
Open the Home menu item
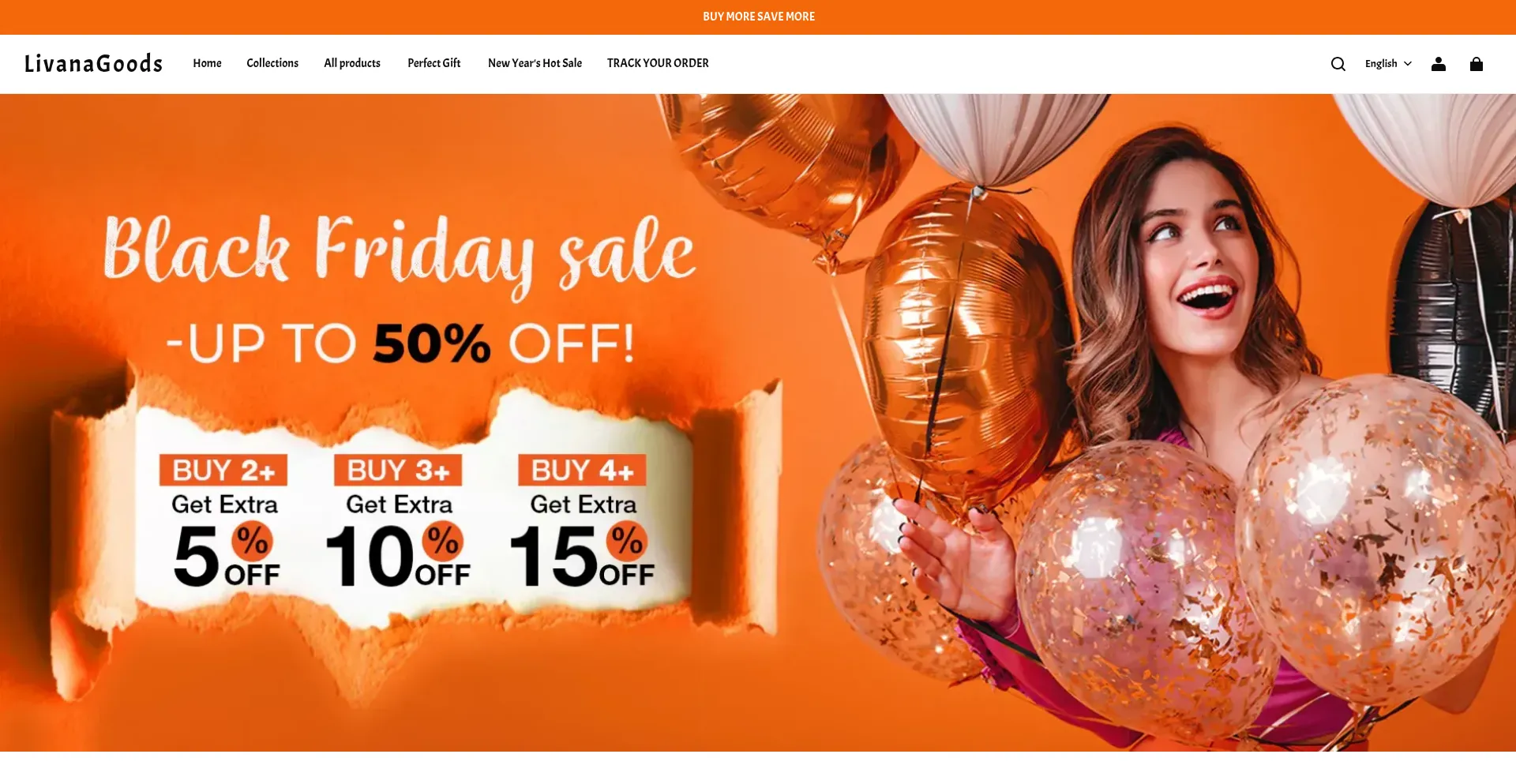[207, 63]
